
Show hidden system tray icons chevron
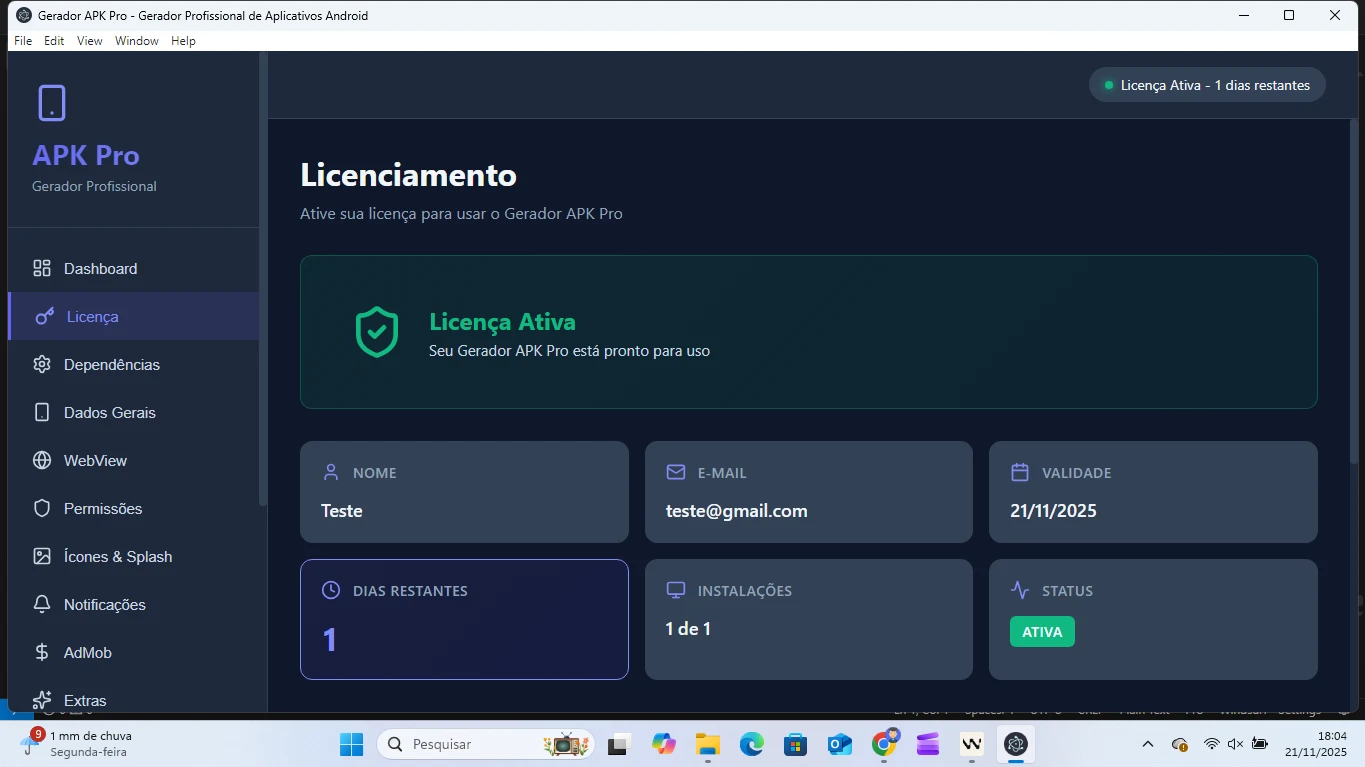coord(1148,744)
